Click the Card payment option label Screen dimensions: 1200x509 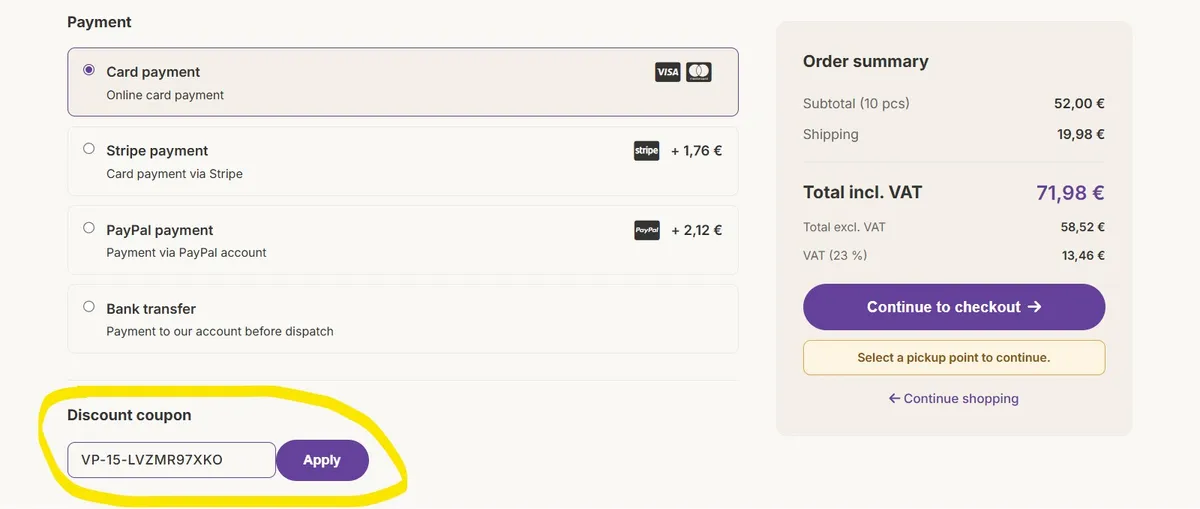pos(153,72)
